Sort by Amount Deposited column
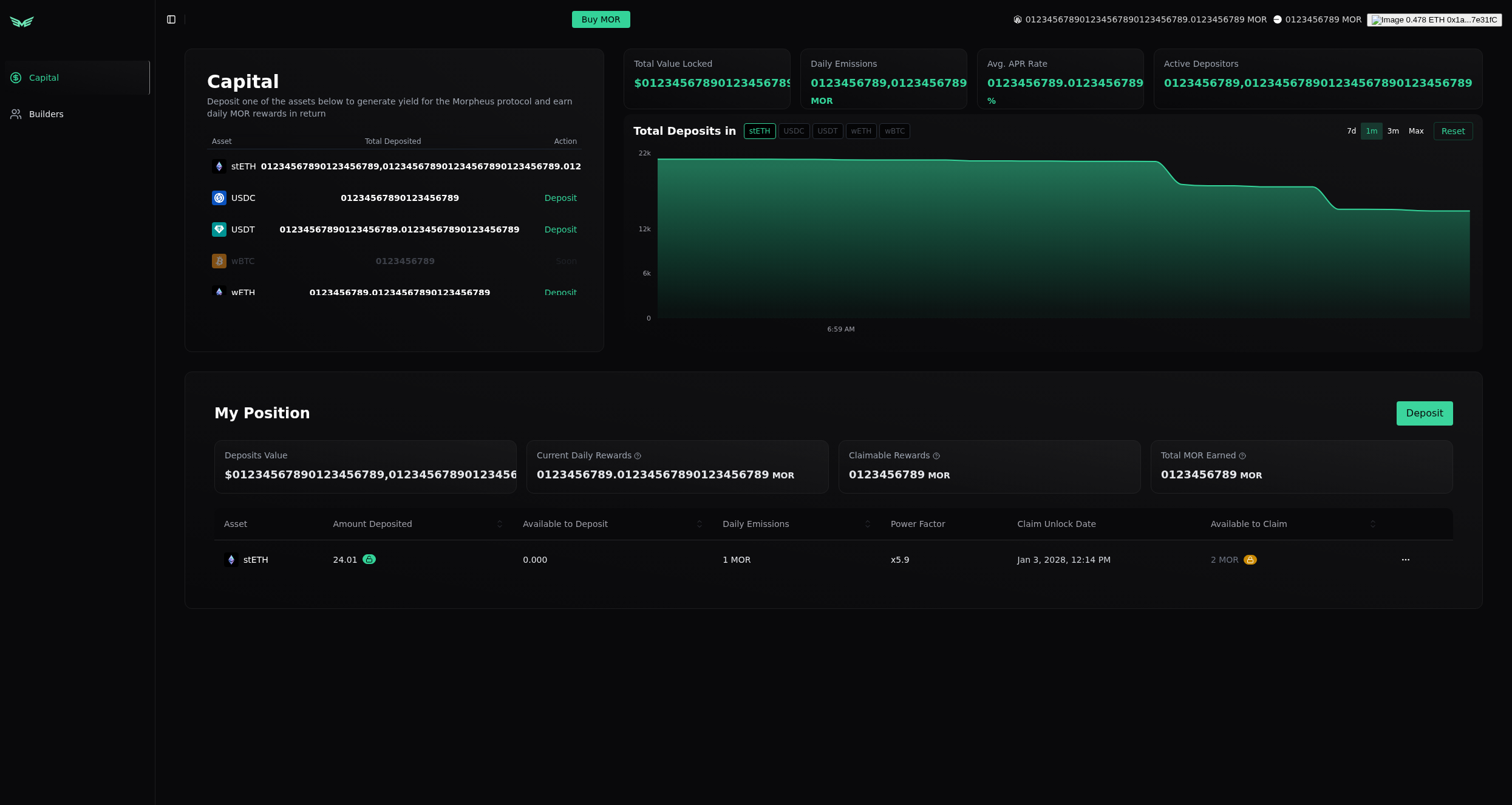 point(500,524)
